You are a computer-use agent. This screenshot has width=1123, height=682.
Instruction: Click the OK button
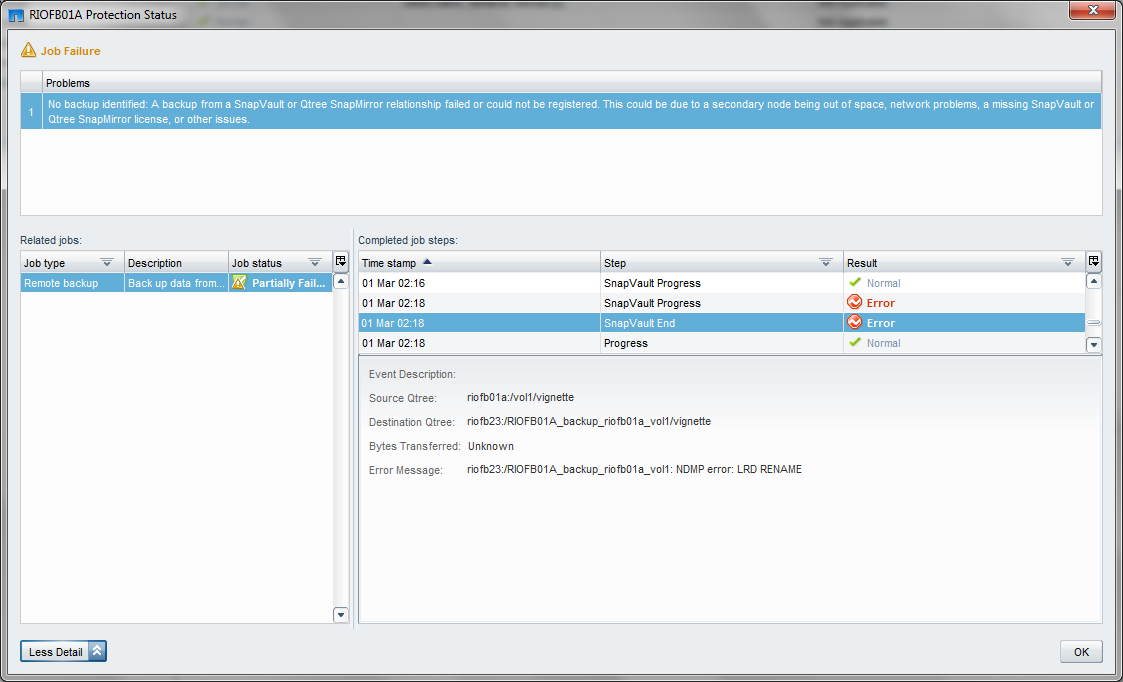click(x=1081, y=651)
